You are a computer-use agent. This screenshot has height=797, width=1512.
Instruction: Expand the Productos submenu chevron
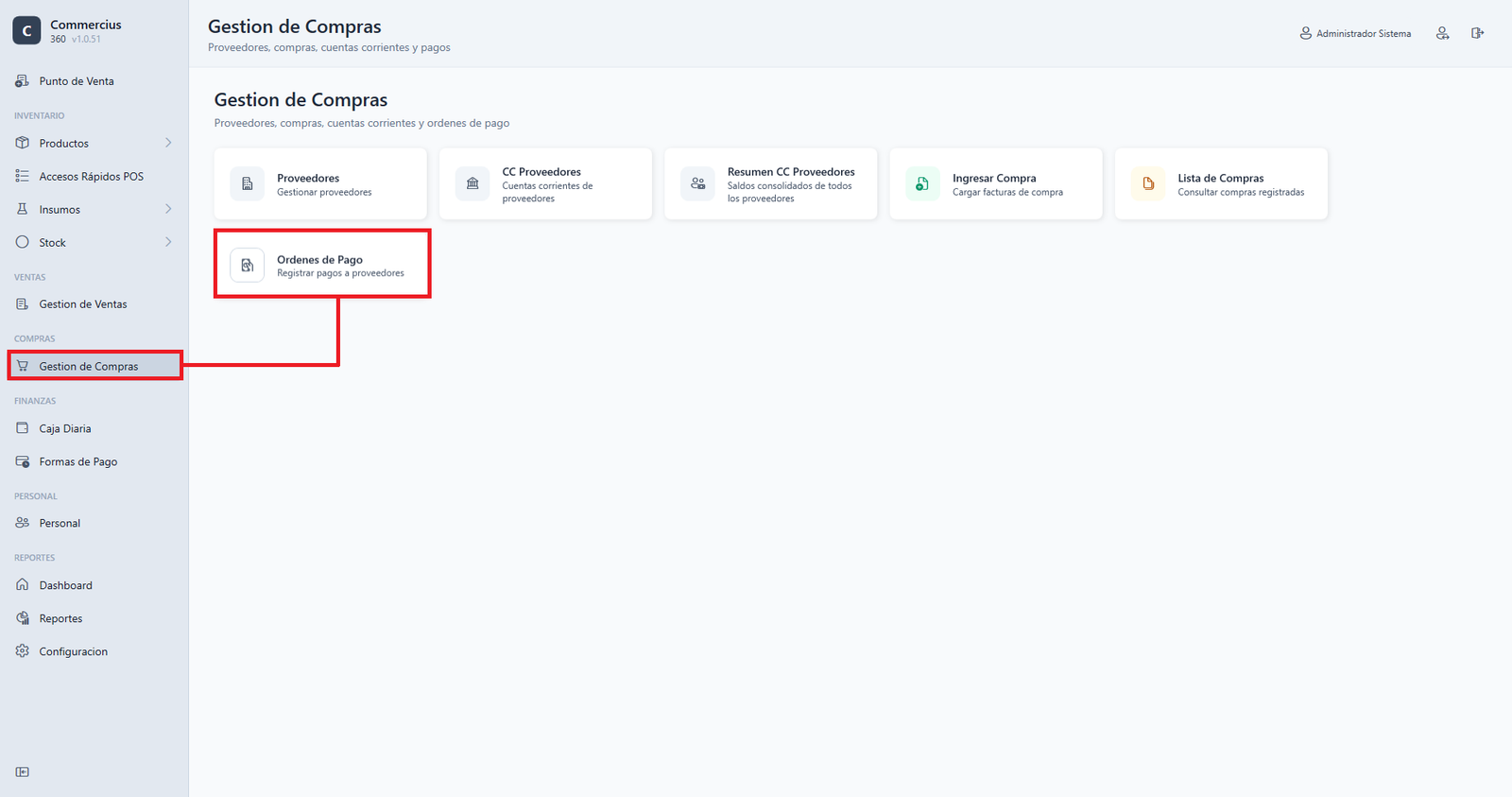tap(168, 143)
